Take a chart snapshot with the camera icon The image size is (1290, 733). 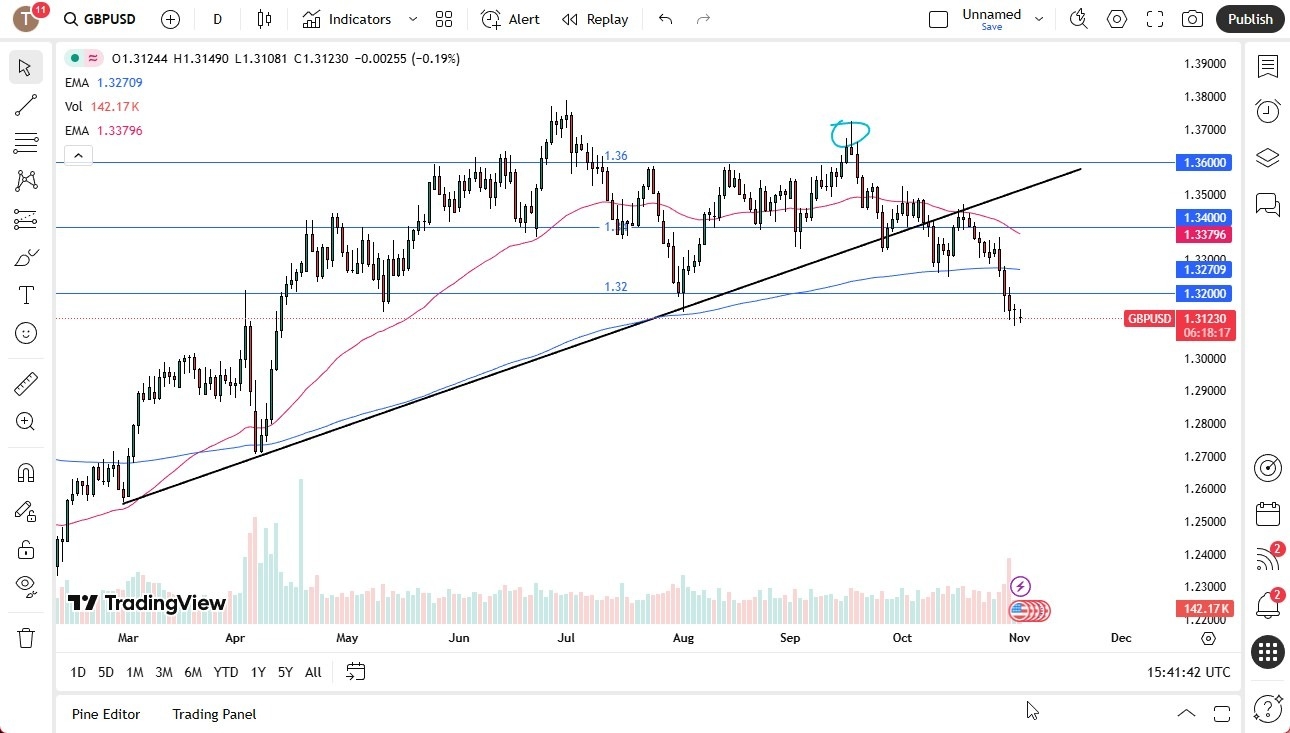tap(1192, 19)
